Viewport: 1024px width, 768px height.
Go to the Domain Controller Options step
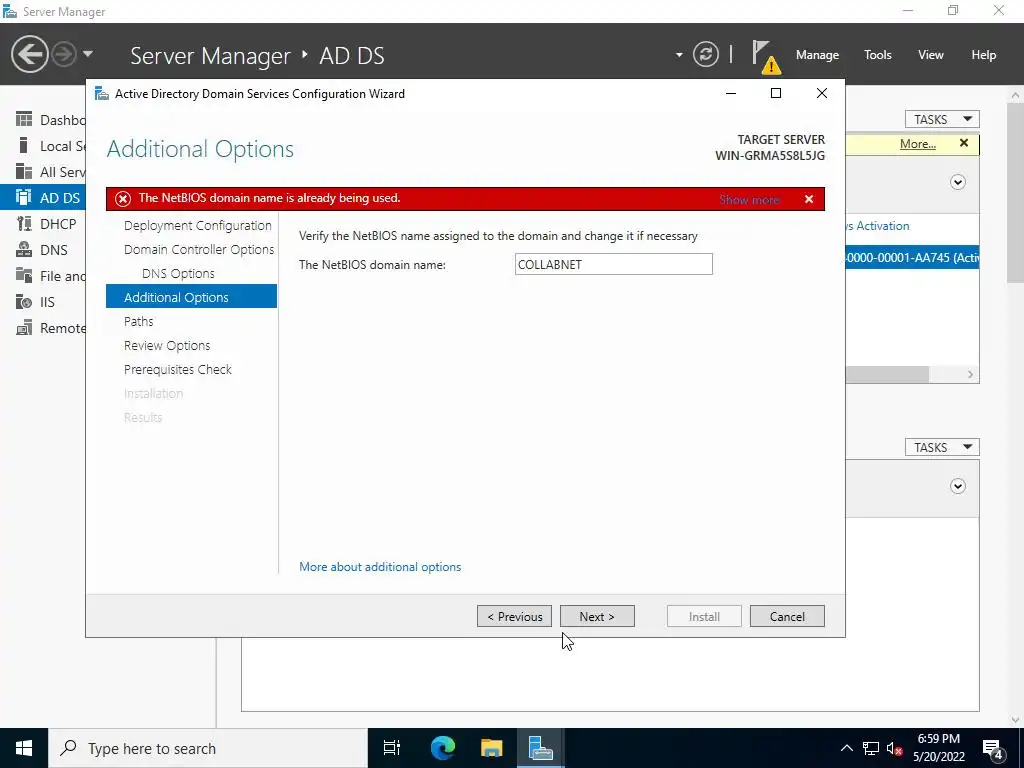tap(199, 249)
